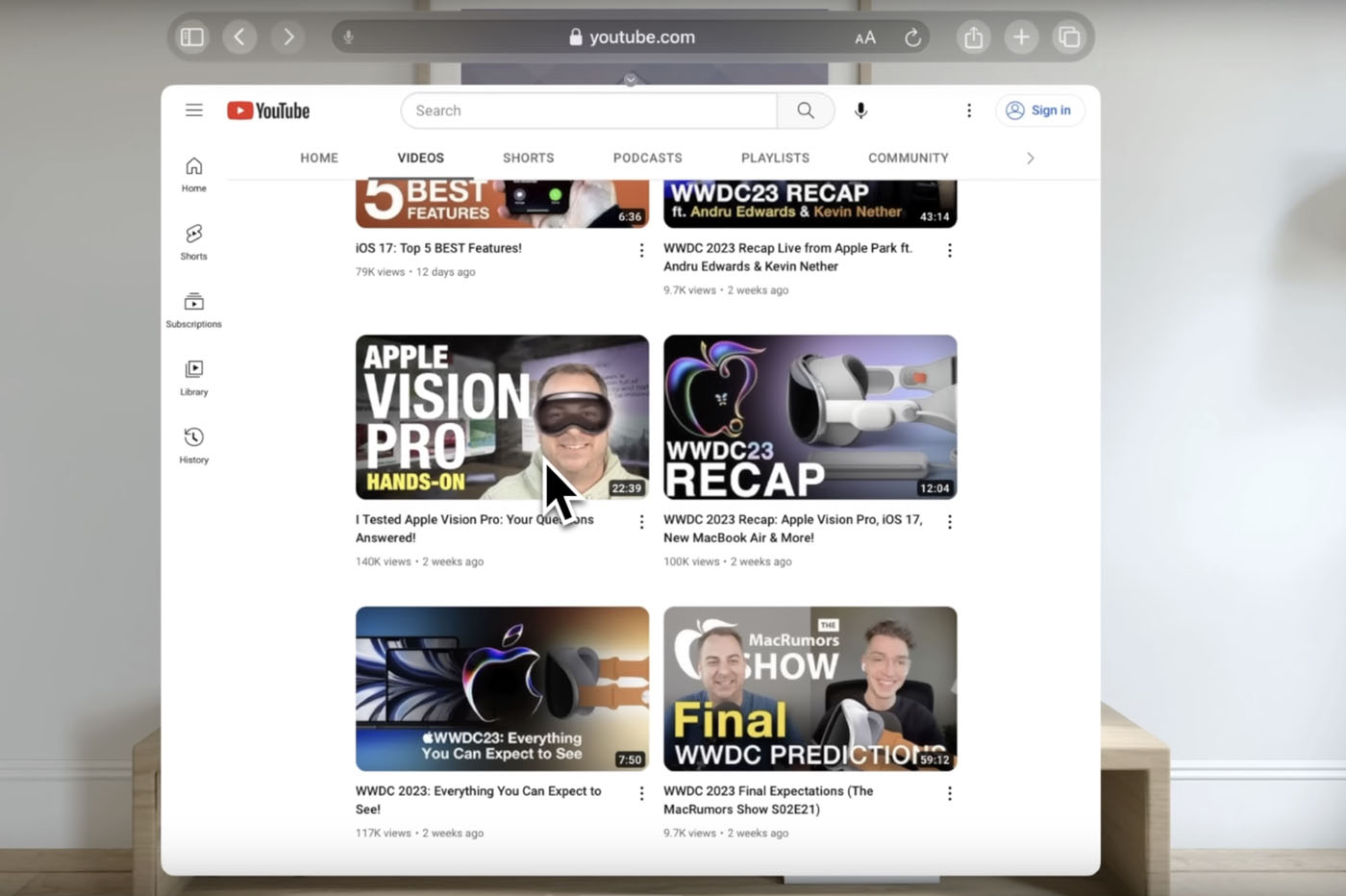Image resolution: width=1346 pixels, height=896 pixels.
Task: Show the Safari tab overview
Action: point(1069,37)
